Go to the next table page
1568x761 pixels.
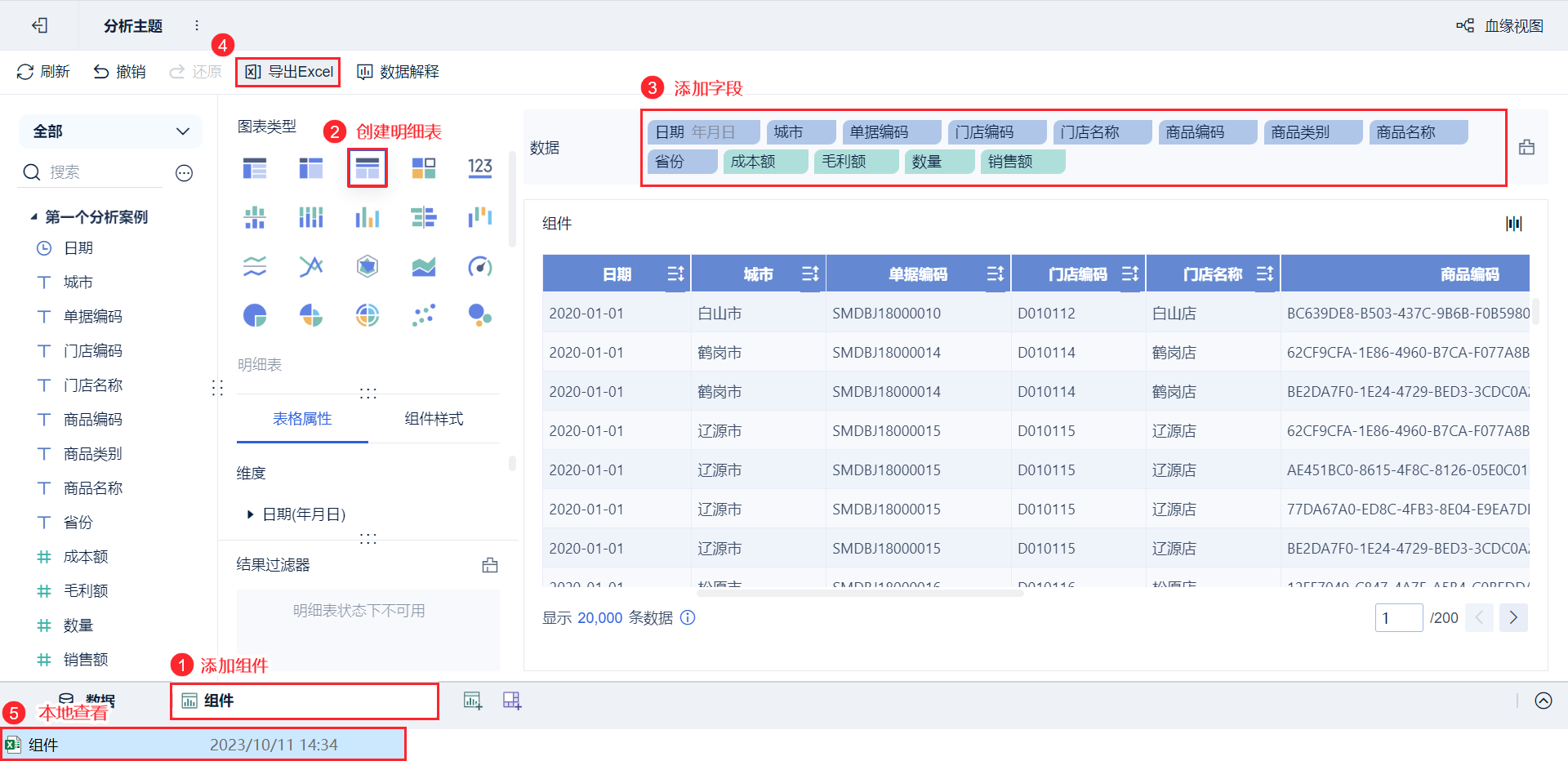click(x=1513, y=618)
